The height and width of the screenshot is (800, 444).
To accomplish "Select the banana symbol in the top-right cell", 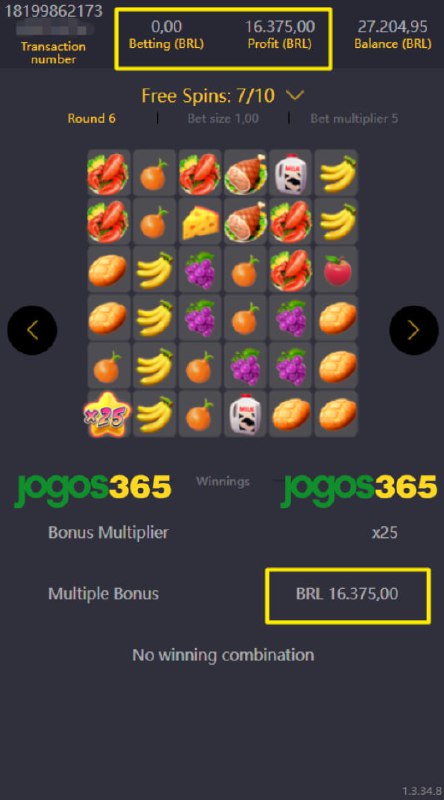I will point(337,173).
